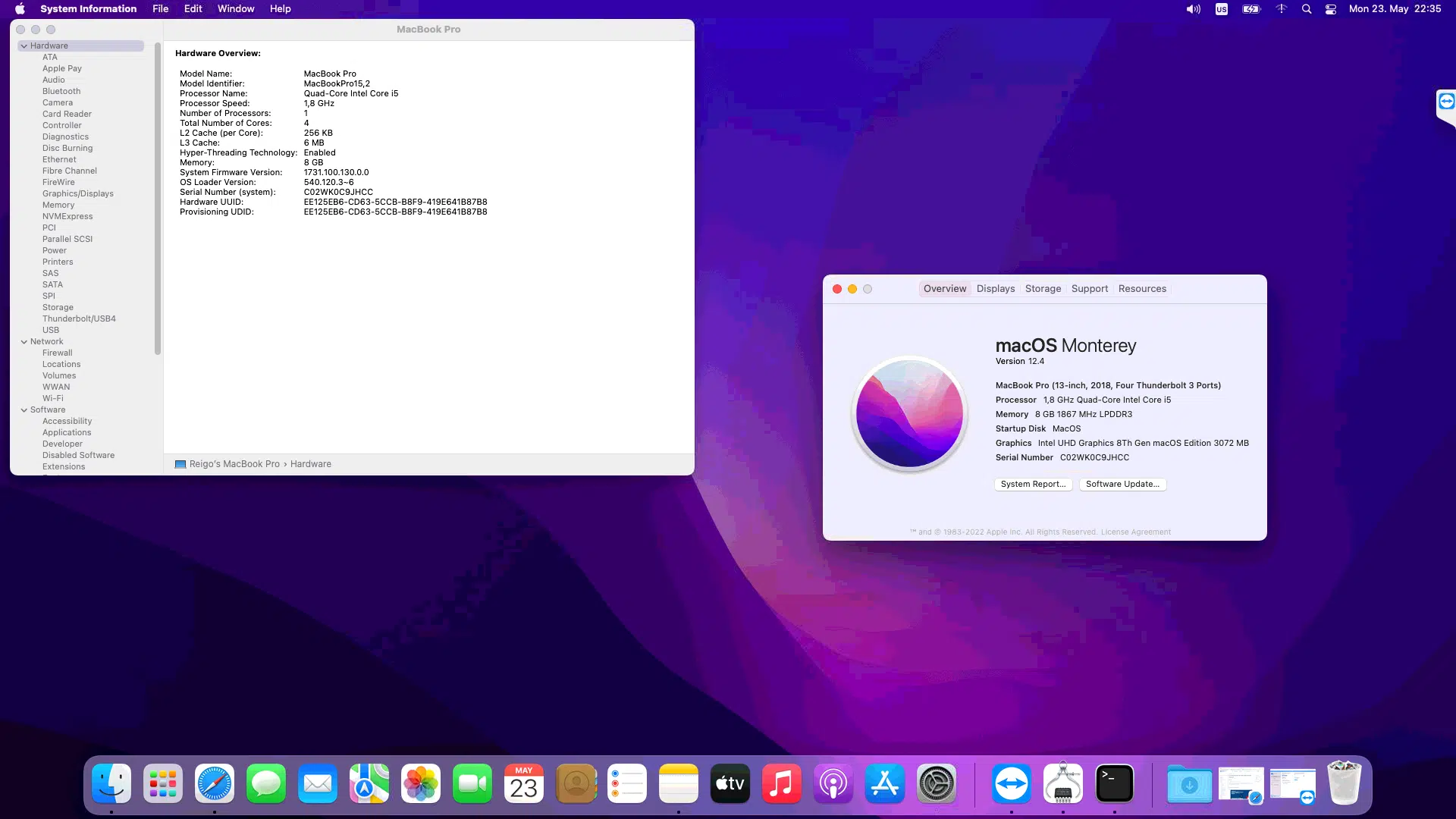This screenshot has height=819, width=1456.
Task: Click the menu bar date and time
Action: (x=1395, y=9)
